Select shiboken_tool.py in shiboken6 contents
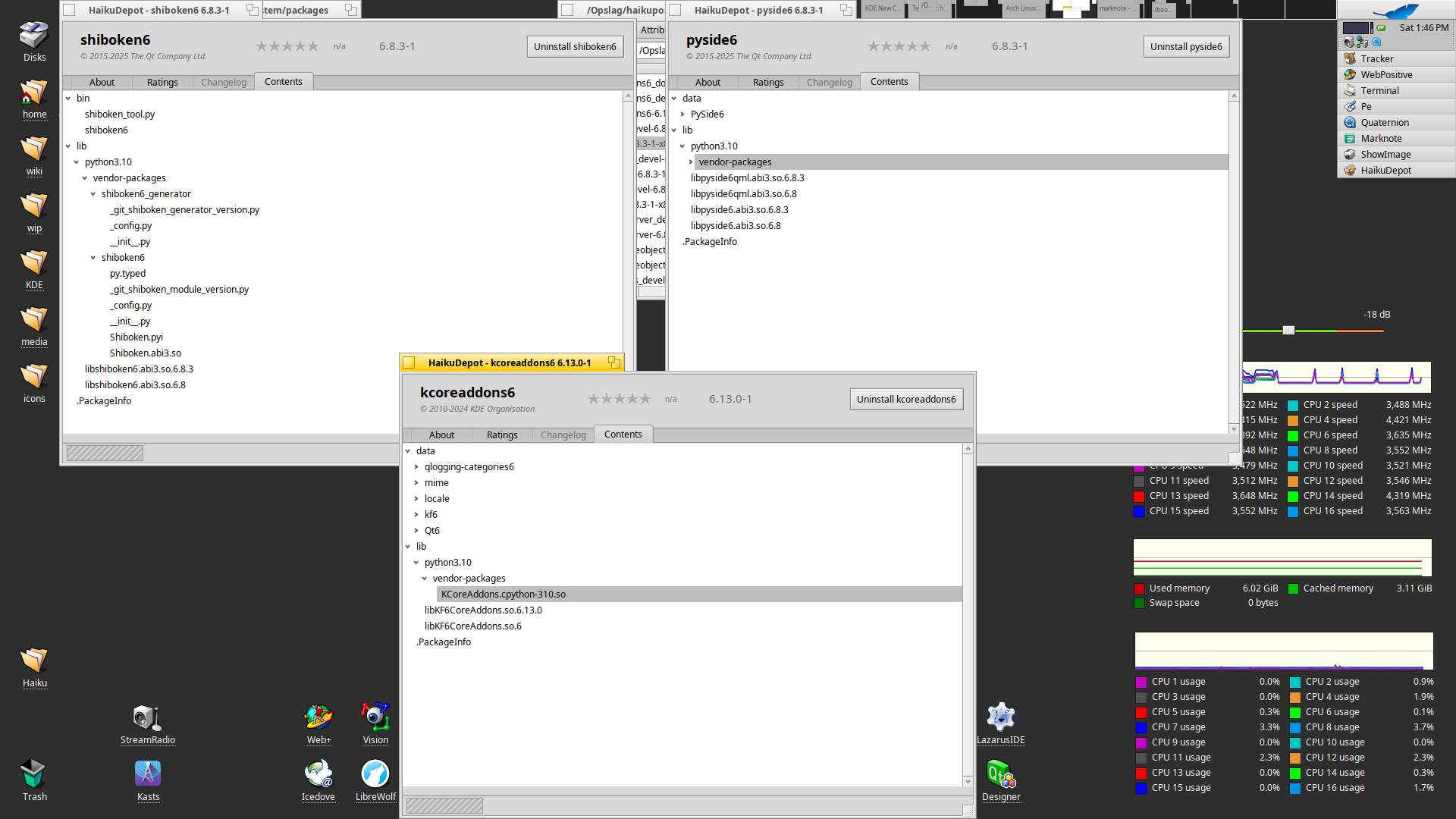This screenshot has height=819, width=1456. tap(120, 114)
